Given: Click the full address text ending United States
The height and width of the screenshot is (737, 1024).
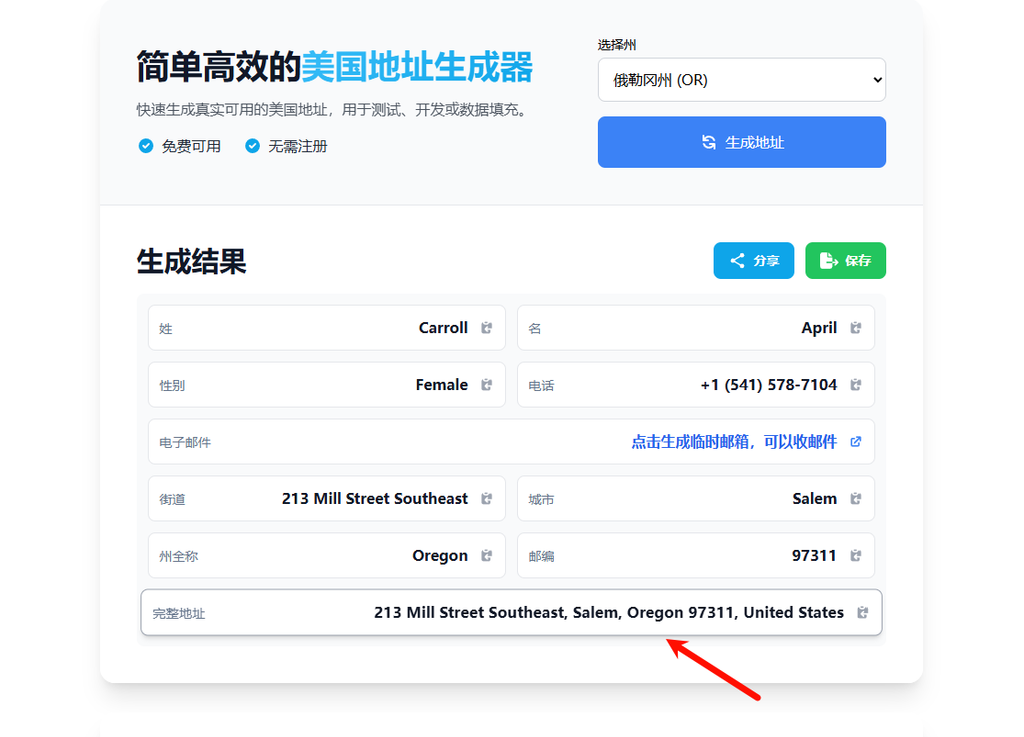Looking at the screenshot, I should 609,612.
